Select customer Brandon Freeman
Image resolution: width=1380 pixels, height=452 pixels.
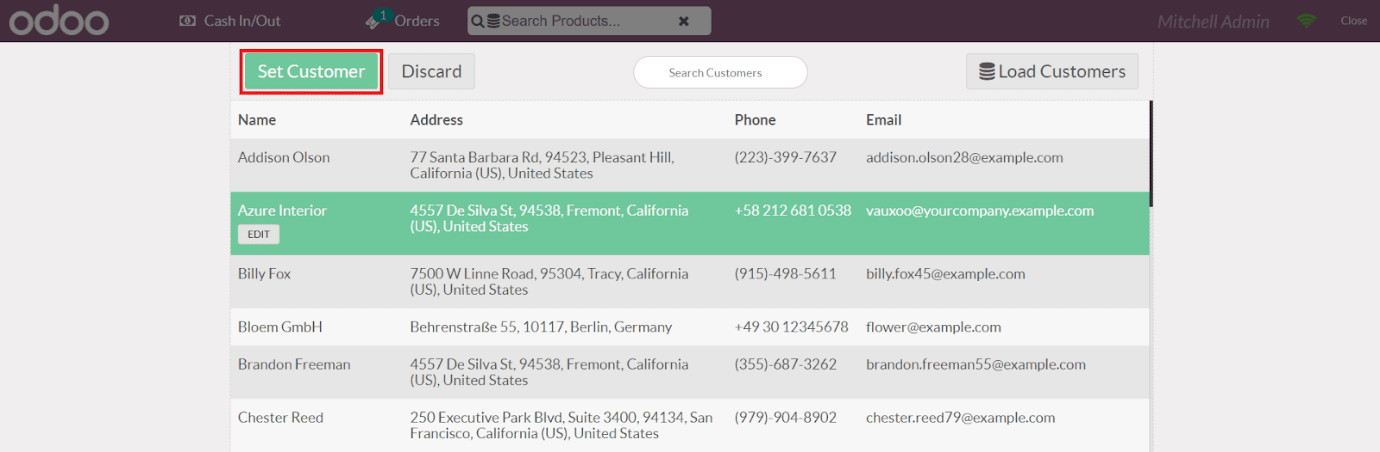pyautogui.click(x=690, y=372)
